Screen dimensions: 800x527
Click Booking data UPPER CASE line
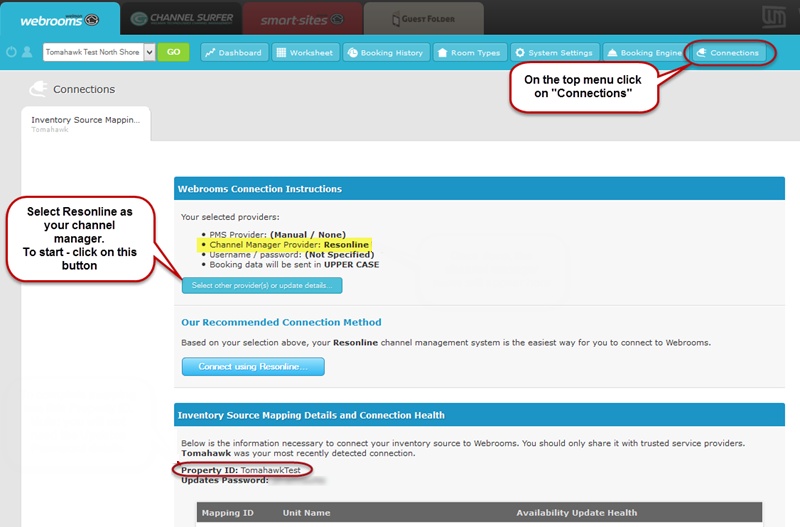[x=294, y=265]
